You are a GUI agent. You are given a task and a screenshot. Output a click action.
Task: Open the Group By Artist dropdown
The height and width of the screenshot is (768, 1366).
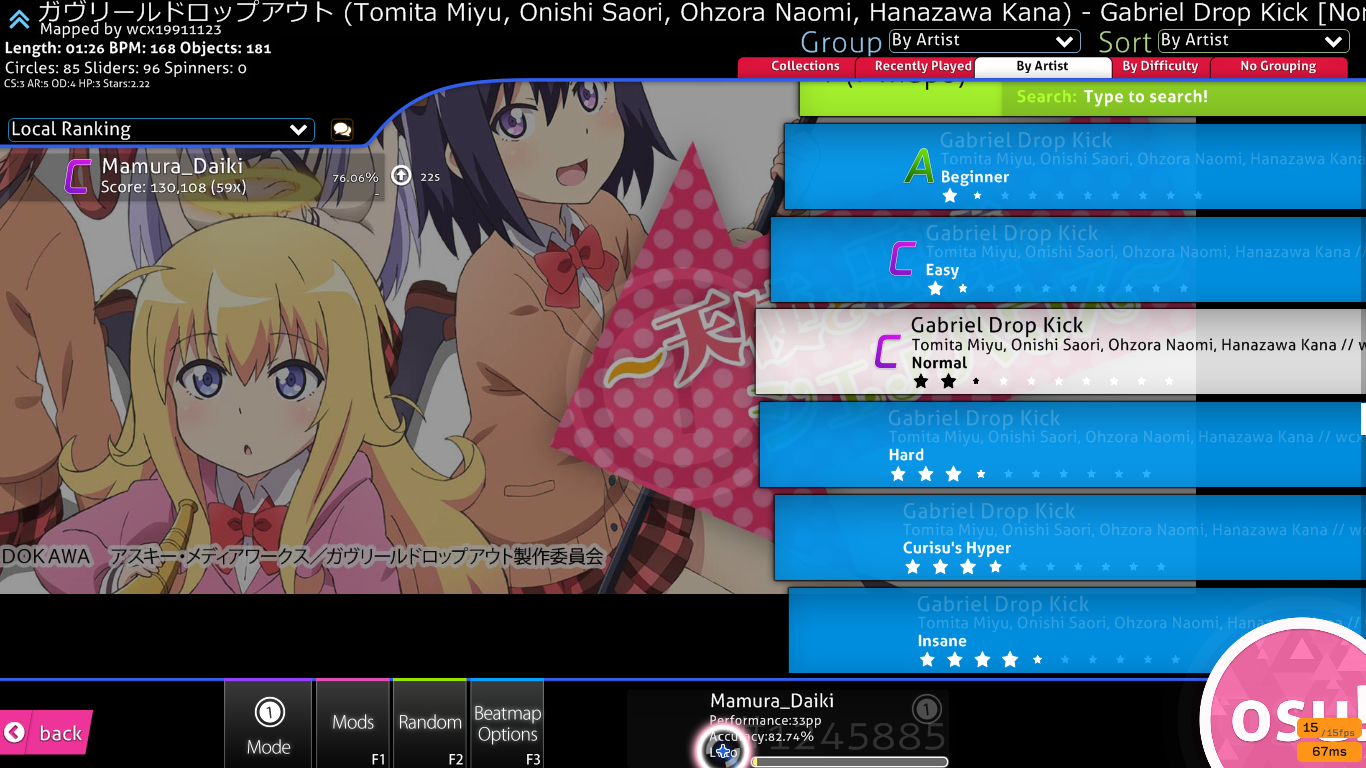pyautogui.click(x=985, y=41)
